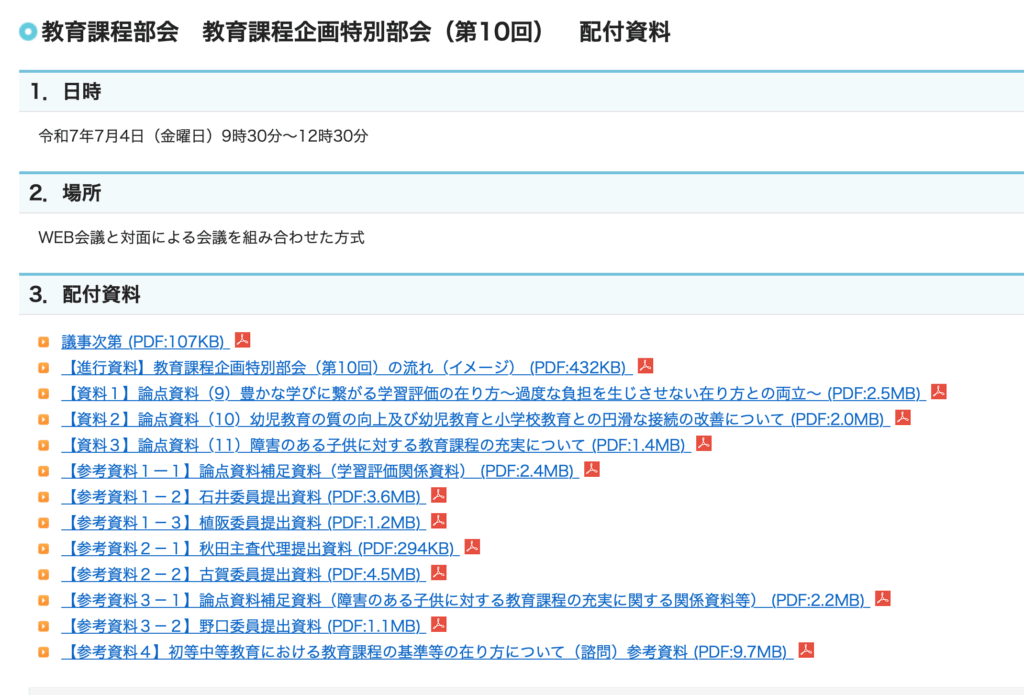Click PDF icon after 参考資料3-1 link
Screen dimensions: 1024x695
(x=883, y=599)
